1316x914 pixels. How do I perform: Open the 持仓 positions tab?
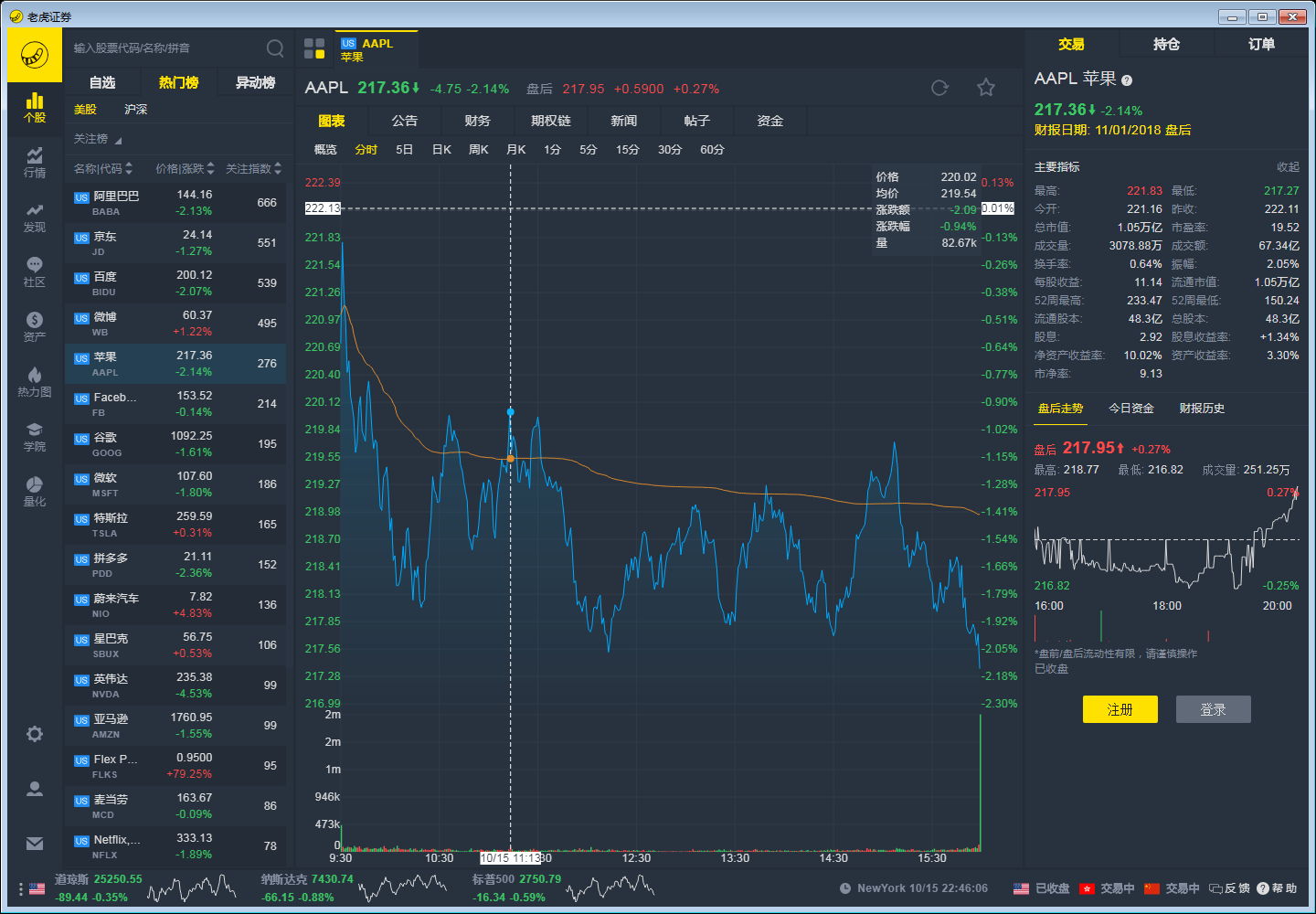point(1166,44)
